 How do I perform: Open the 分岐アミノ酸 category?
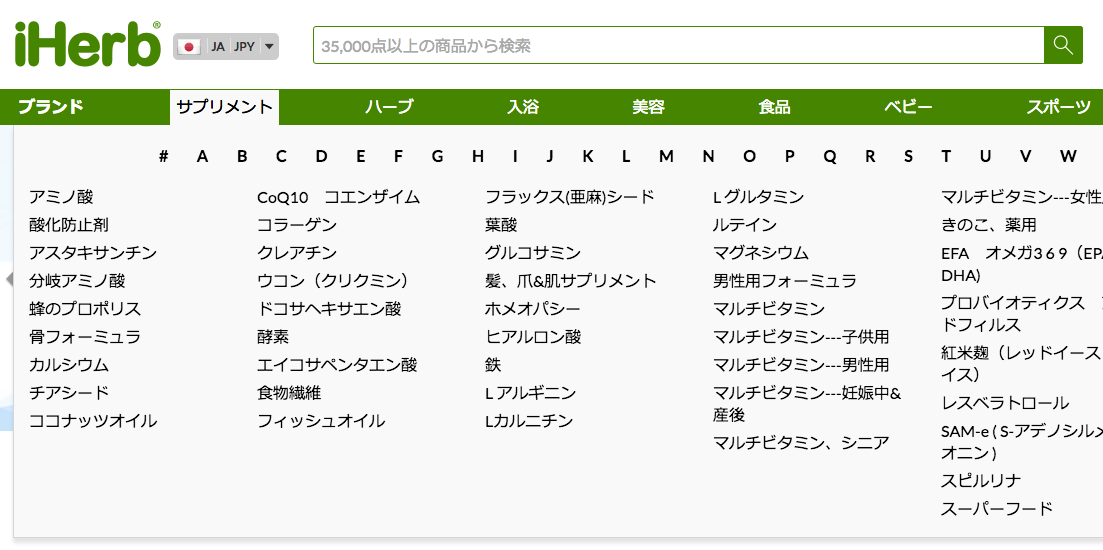(77, 281)
